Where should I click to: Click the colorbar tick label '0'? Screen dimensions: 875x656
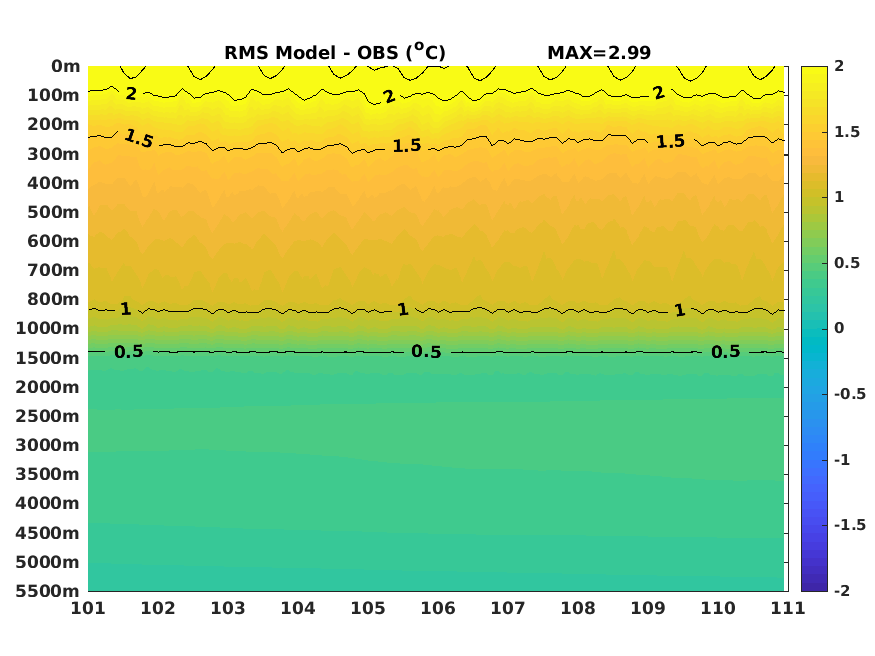coord(839,329)
